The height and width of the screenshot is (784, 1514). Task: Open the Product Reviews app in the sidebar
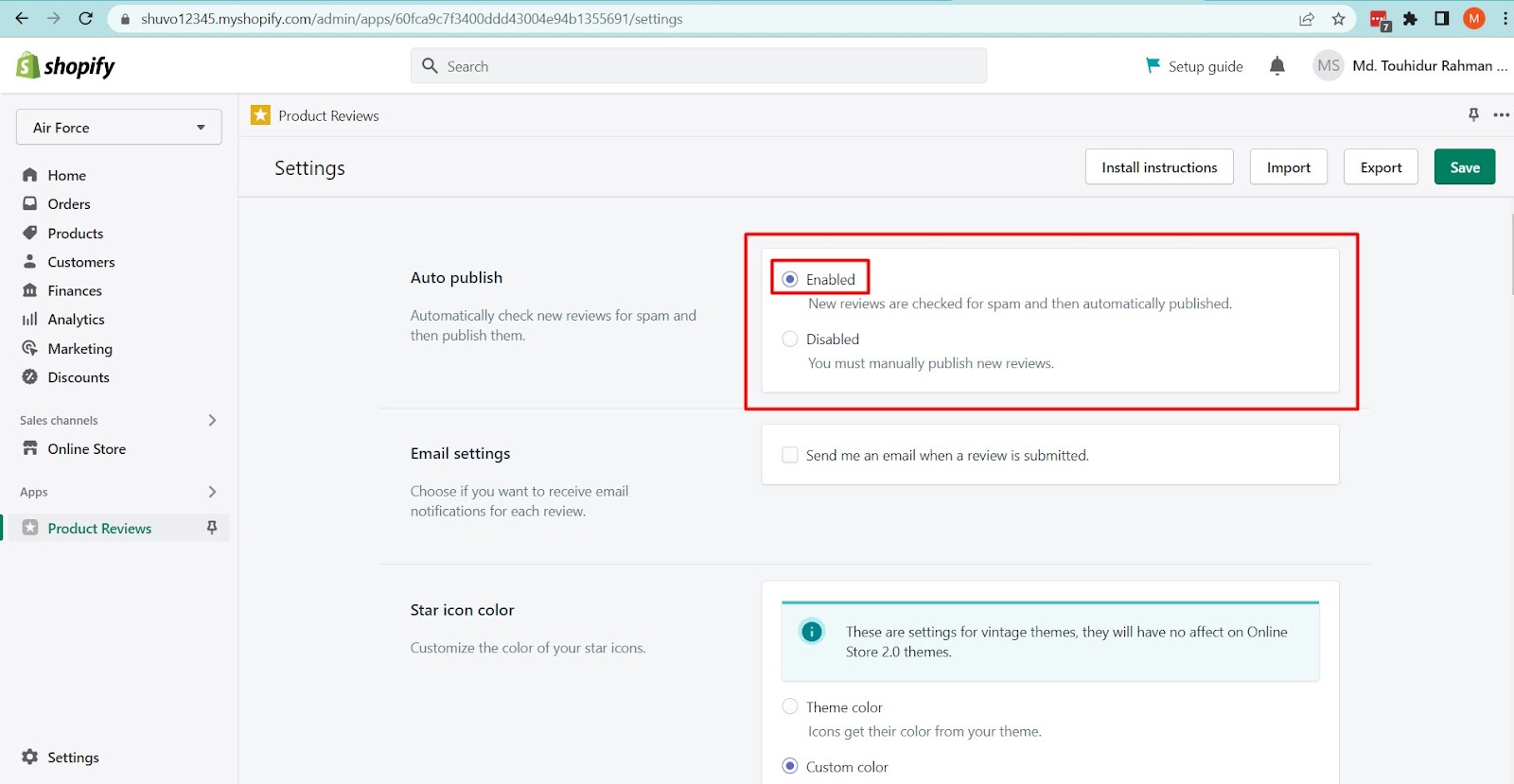(x=99, y=528)
